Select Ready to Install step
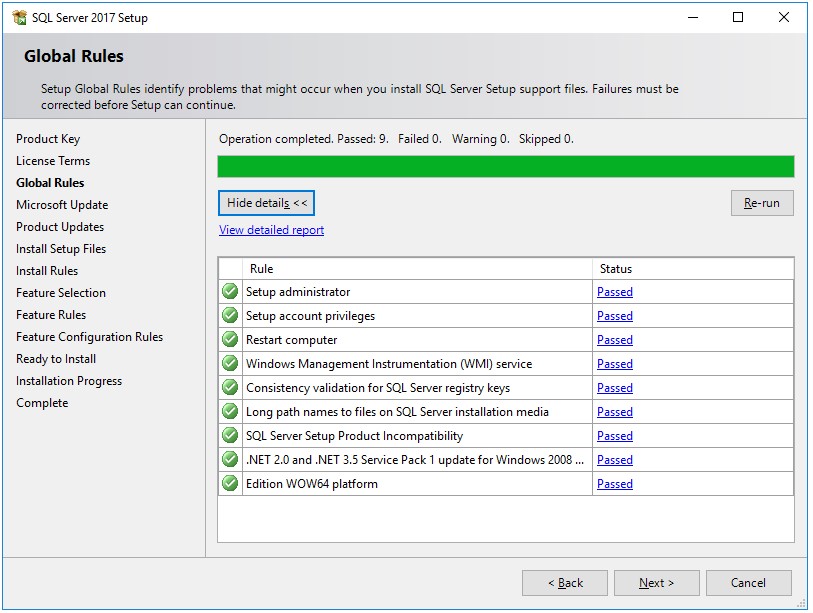Viewport: 813px width, 613px height. click(x=55, y=359)
